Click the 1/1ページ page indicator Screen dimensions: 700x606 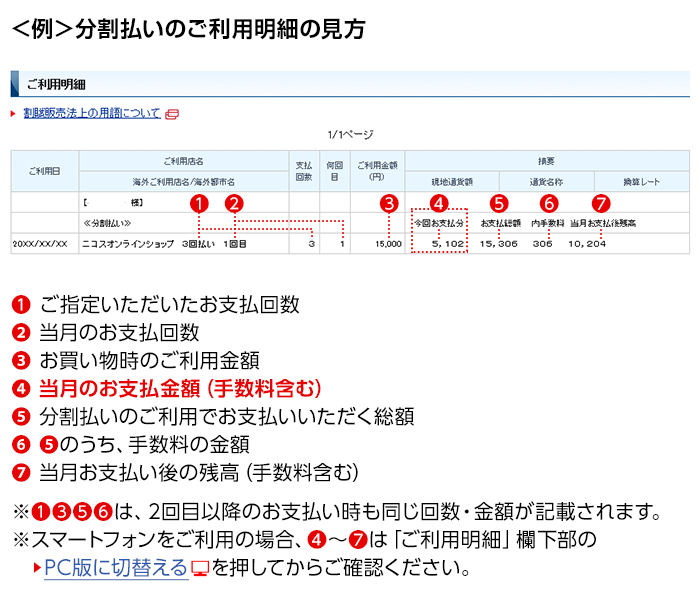pyautogui.click(x=350, y=134)
